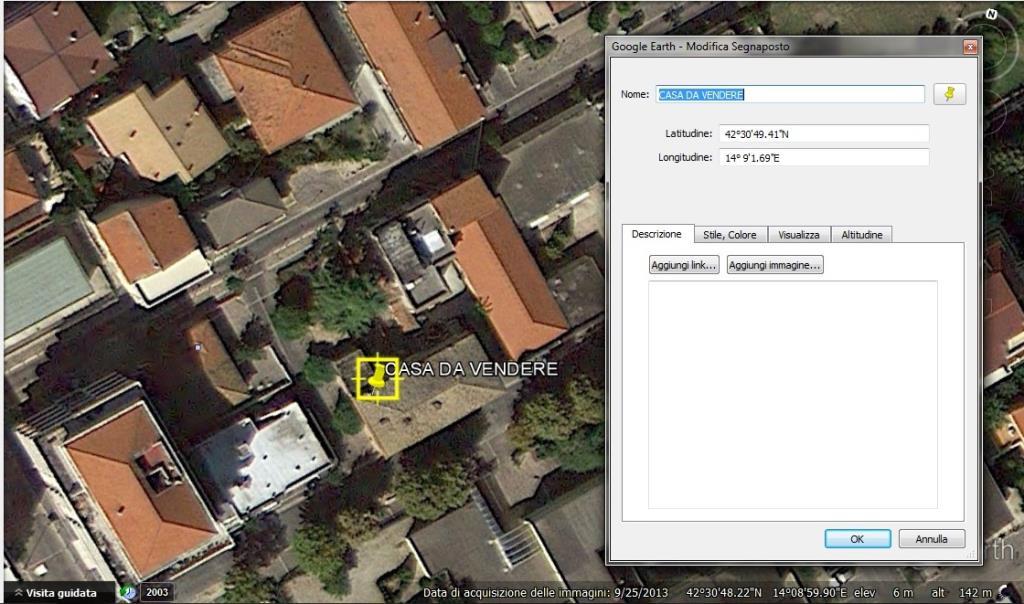This screenshot has width=1024, height=604.
Task: Close the Modifica Segnaposto dialog
Action: [x=970, y=47]
